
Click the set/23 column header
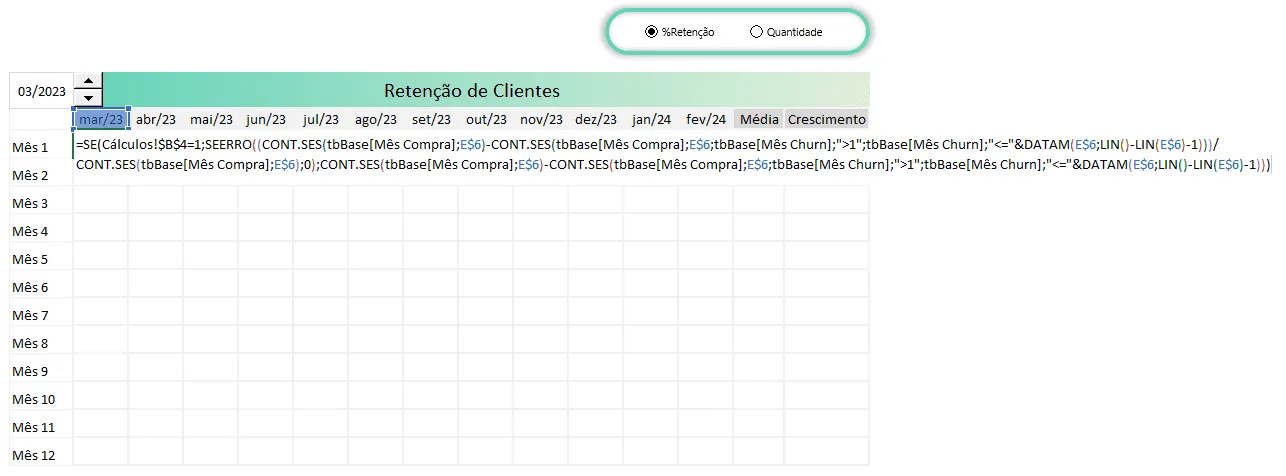tap(431, 119)
